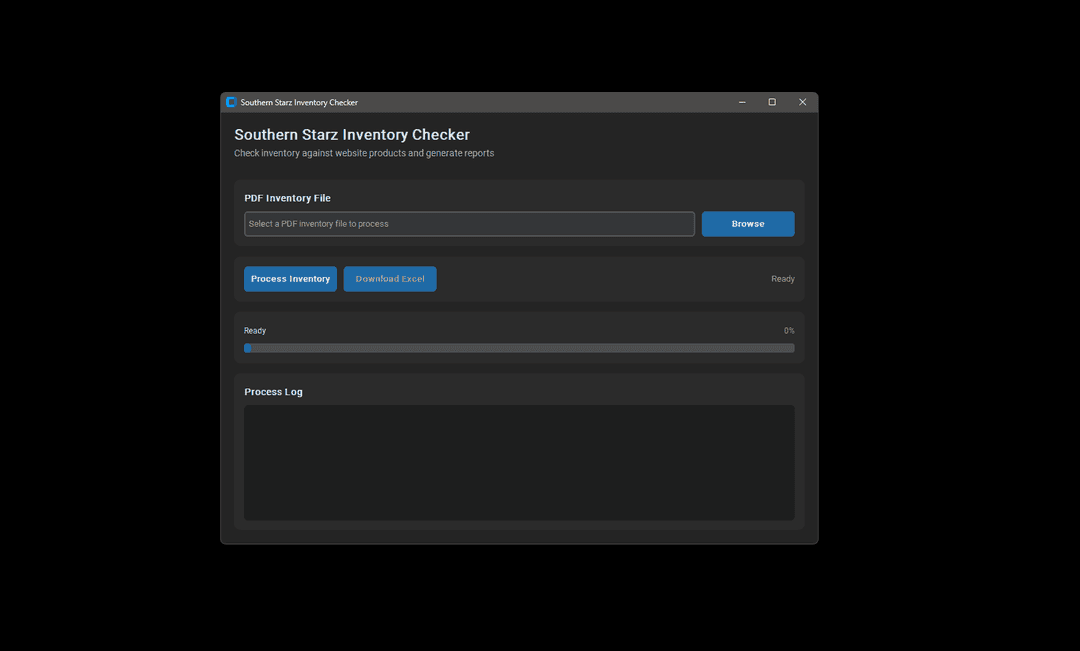Click the progress bar track
1080x651 pixels.
(520, 348)
